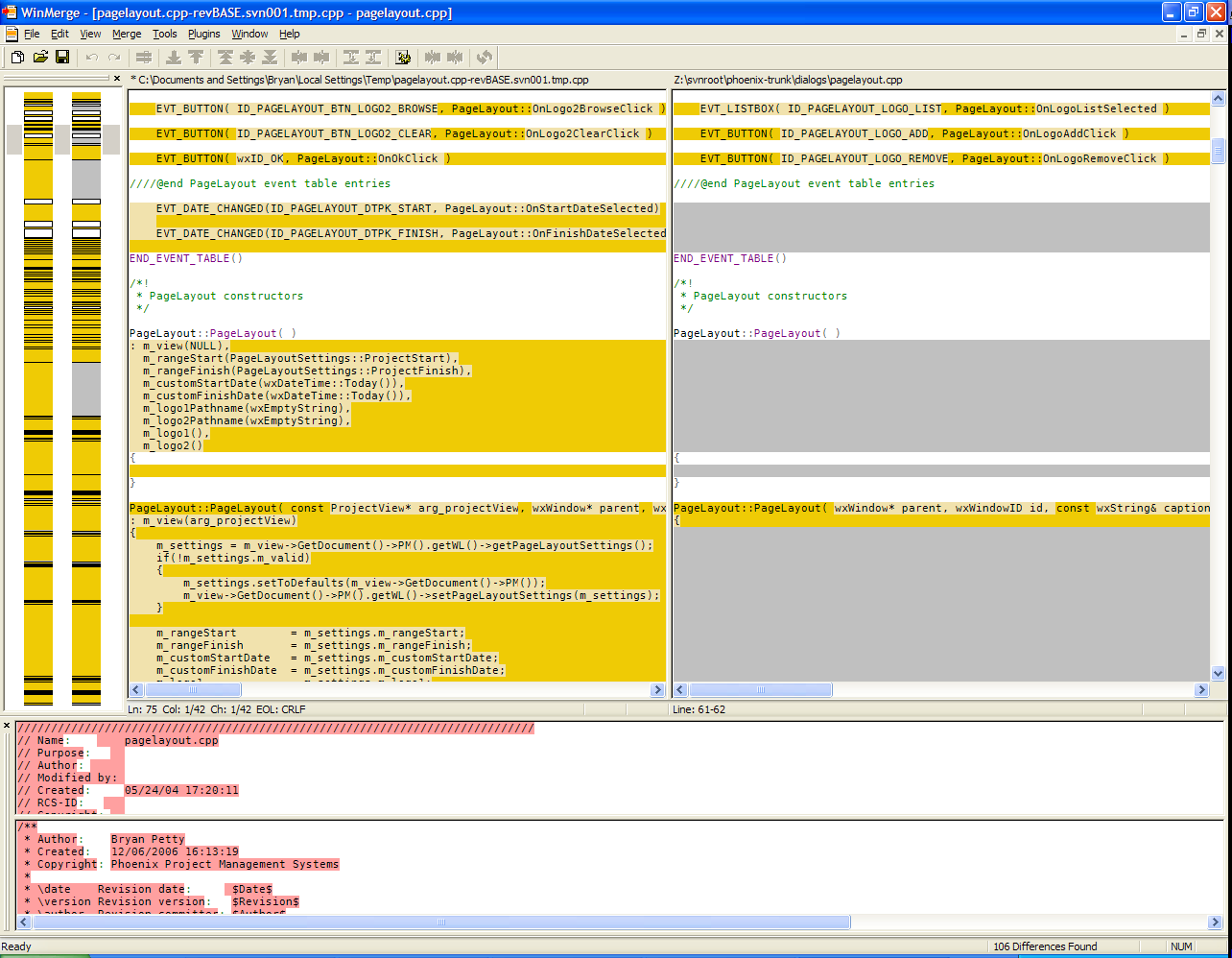Image resolution: width=1232 pixels, height=958 pixels.
Task: Save the file with the floppy icon
Action: [x=62, y=58]
